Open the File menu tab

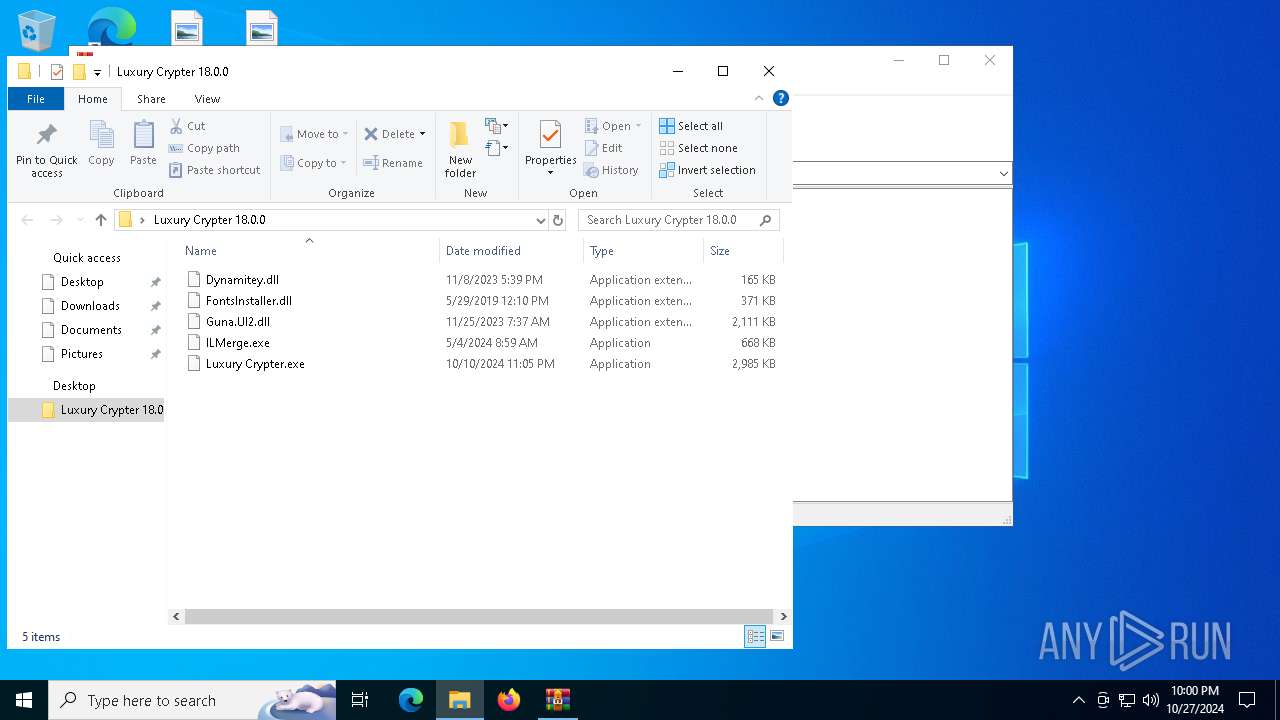click(x=36, y=99)
